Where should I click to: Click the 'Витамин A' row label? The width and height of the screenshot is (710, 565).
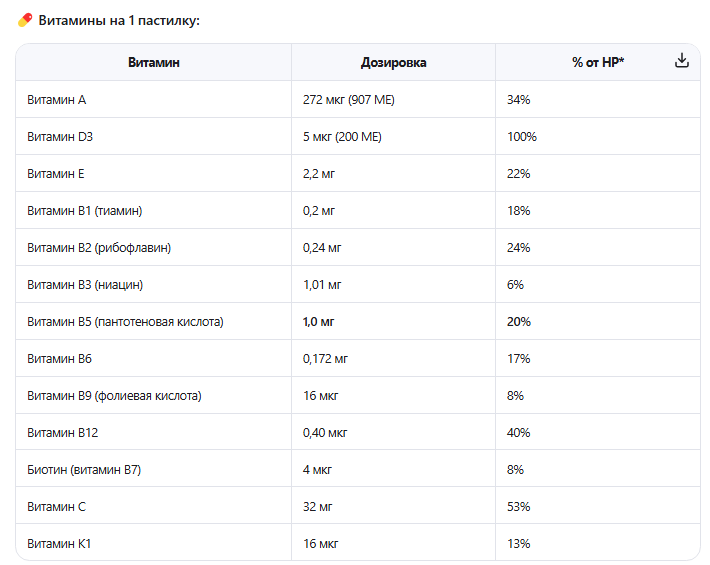point(57,100)
